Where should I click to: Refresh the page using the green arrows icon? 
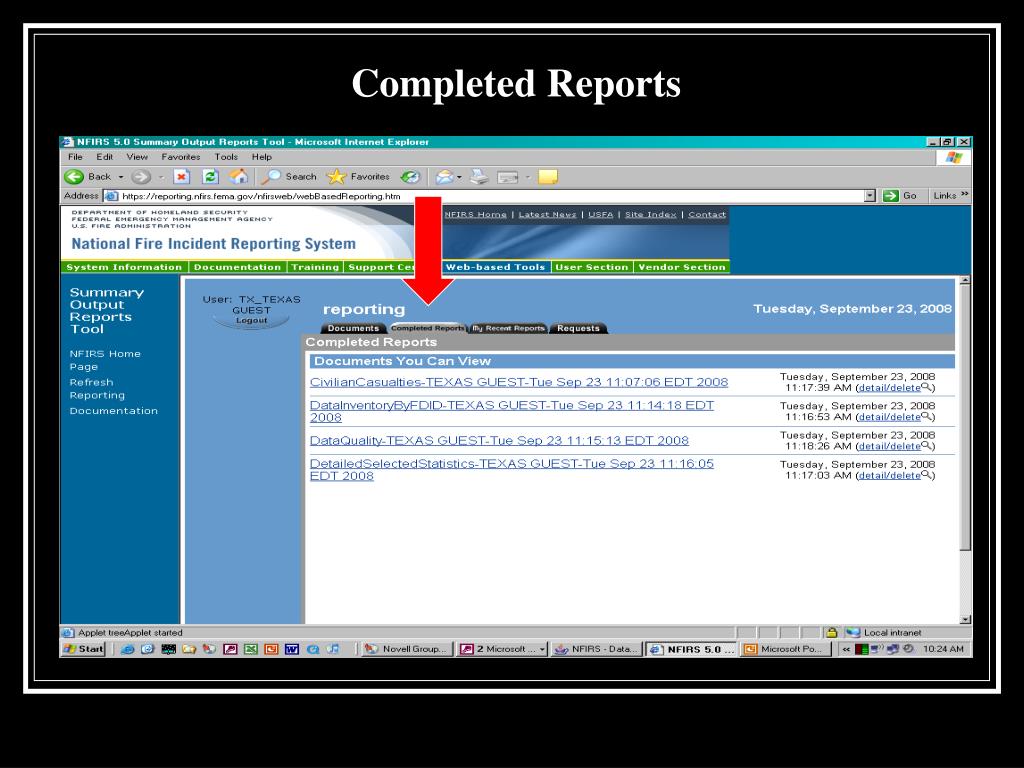(x=210, y=176)
